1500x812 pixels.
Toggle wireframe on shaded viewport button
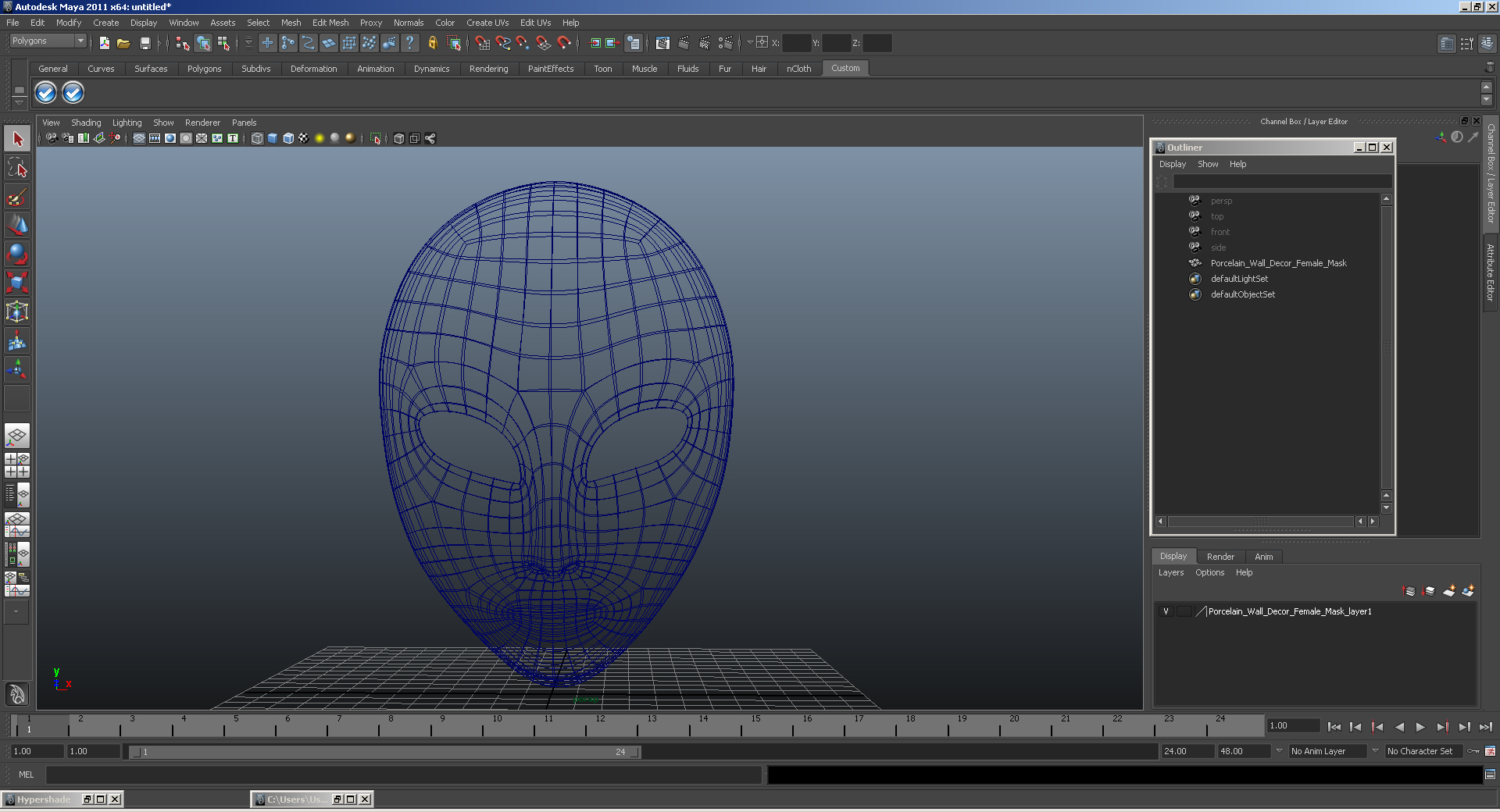[x=288, y=138]
